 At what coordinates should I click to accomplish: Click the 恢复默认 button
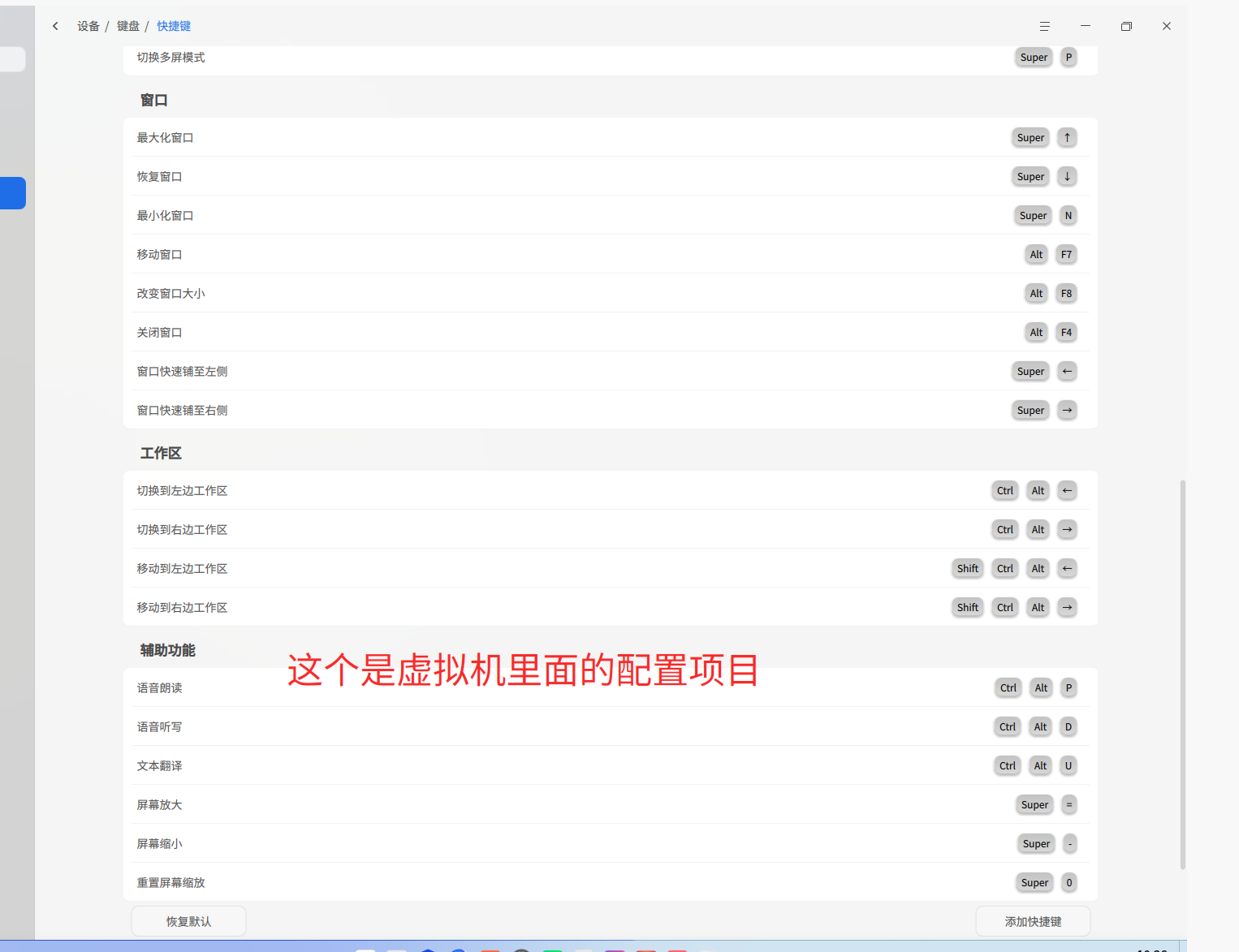[x=188, y=921]
